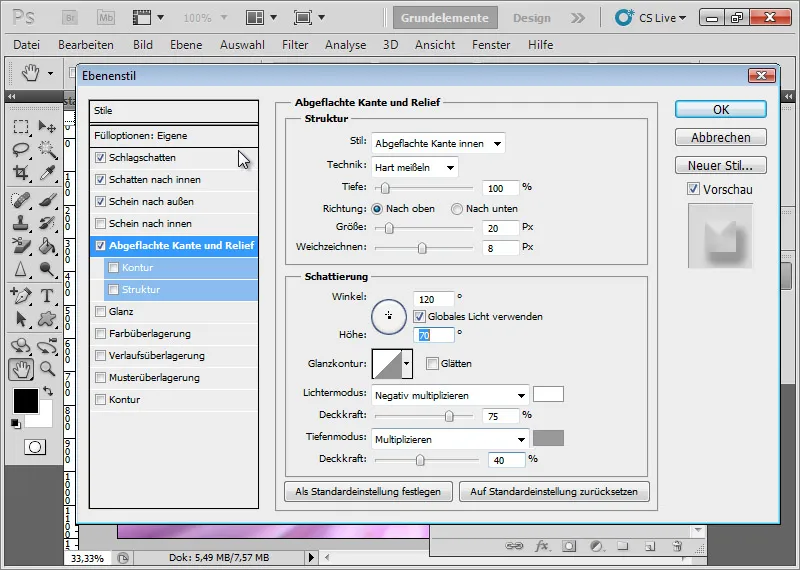The width and height of the screenshot is (800, 570).
Task: Click Auf Standardeinstellung zurücksetzen
Action: click(x=554, y=491)
